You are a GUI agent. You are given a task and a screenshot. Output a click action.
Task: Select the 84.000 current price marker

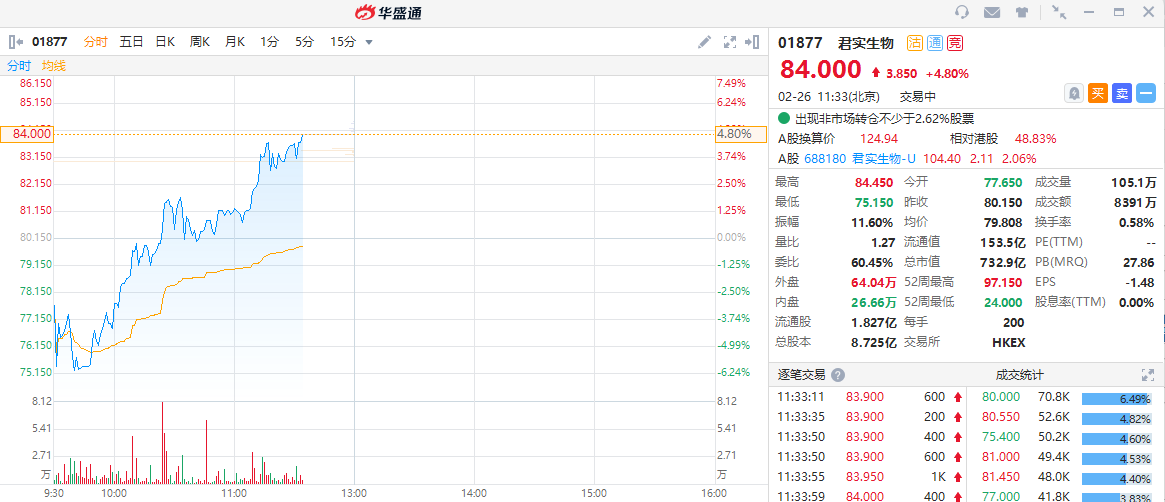27,134
